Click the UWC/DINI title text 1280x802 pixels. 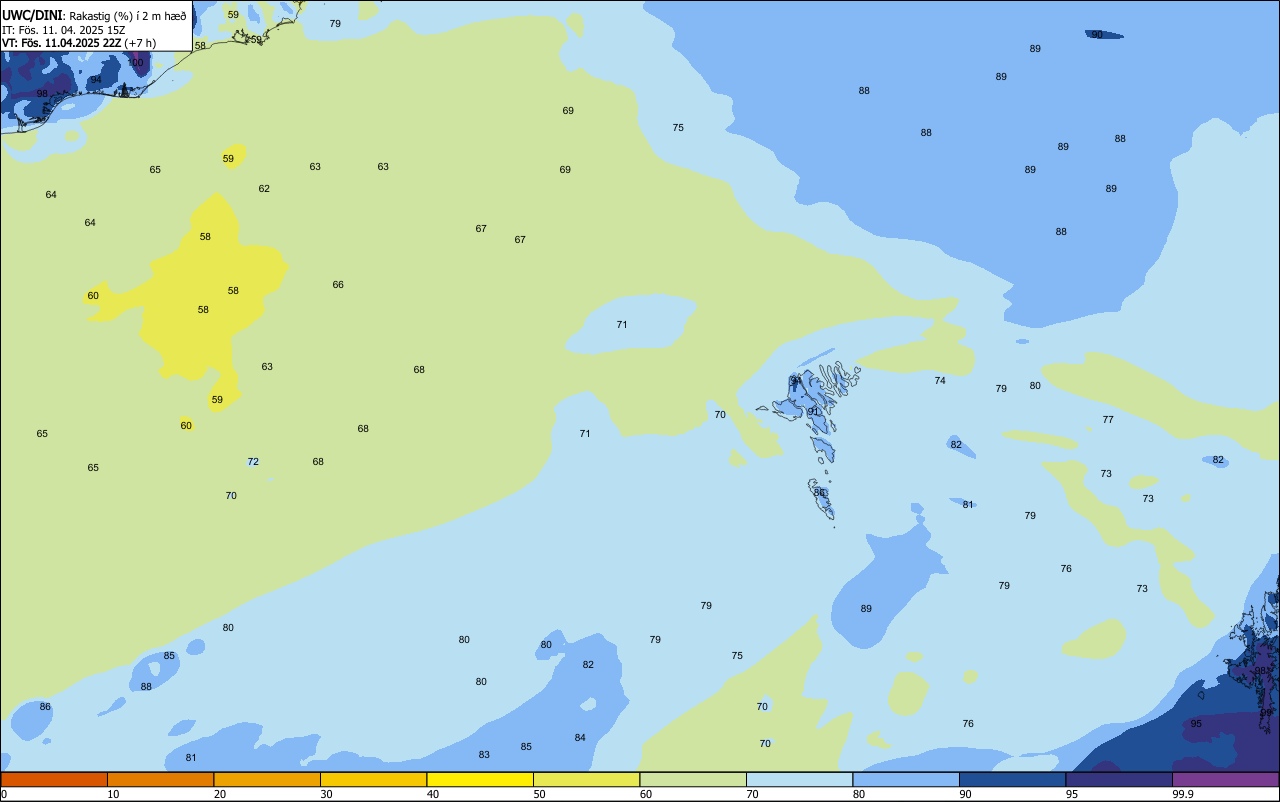[33, 15]
